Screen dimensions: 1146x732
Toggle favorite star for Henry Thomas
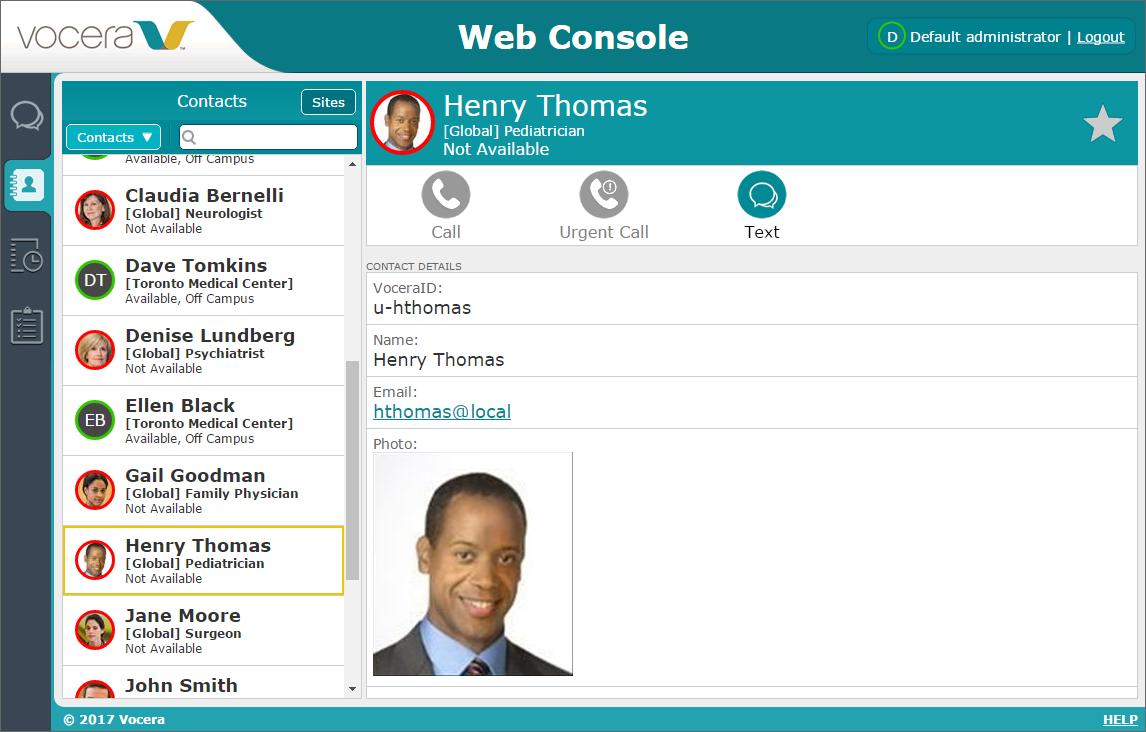[1102, 125]
